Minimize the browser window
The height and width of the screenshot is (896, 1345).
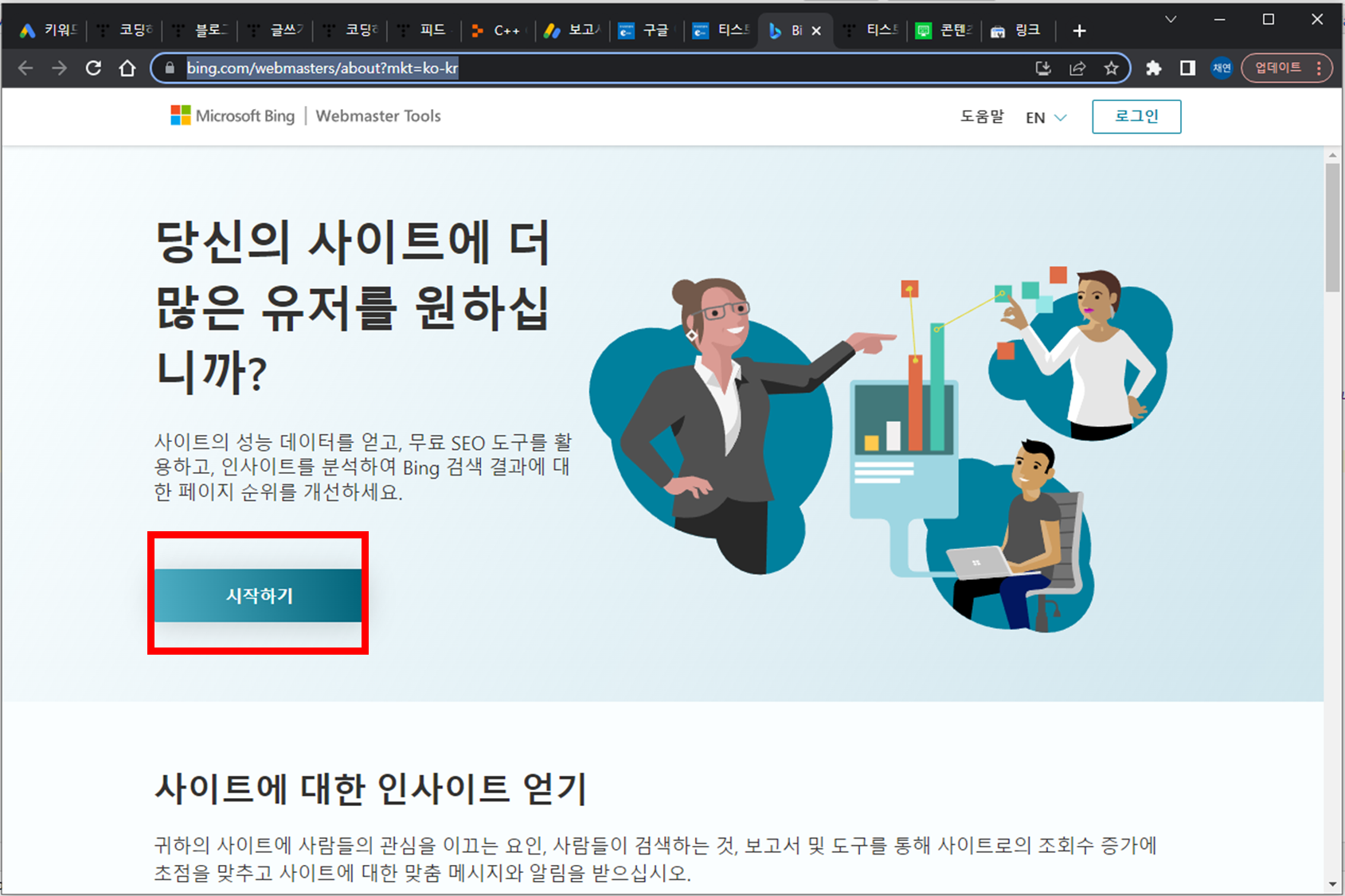[x=1219, y=19]
